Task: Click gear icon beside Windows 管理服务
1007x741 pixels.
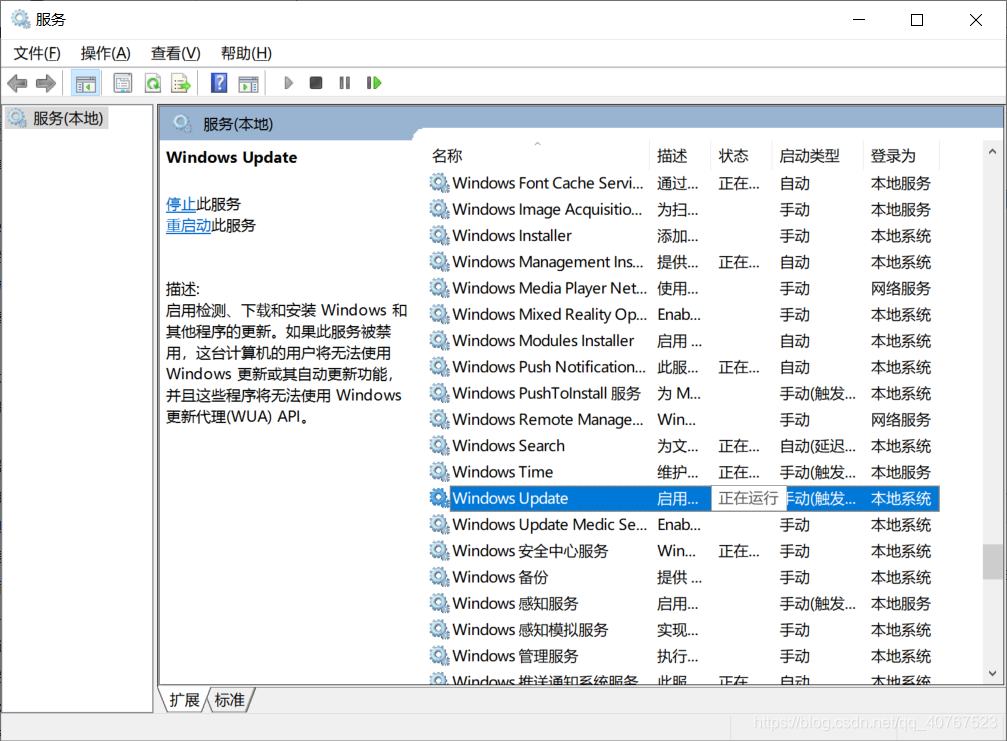Action: [439, 656]
